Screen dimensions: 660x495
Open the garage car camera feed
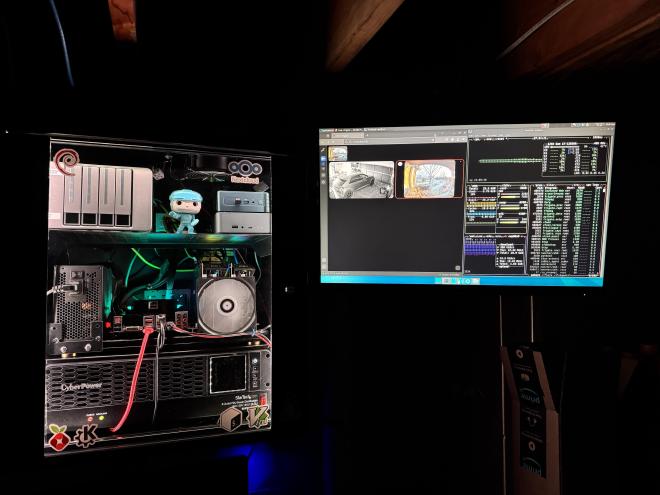point(361,180)
